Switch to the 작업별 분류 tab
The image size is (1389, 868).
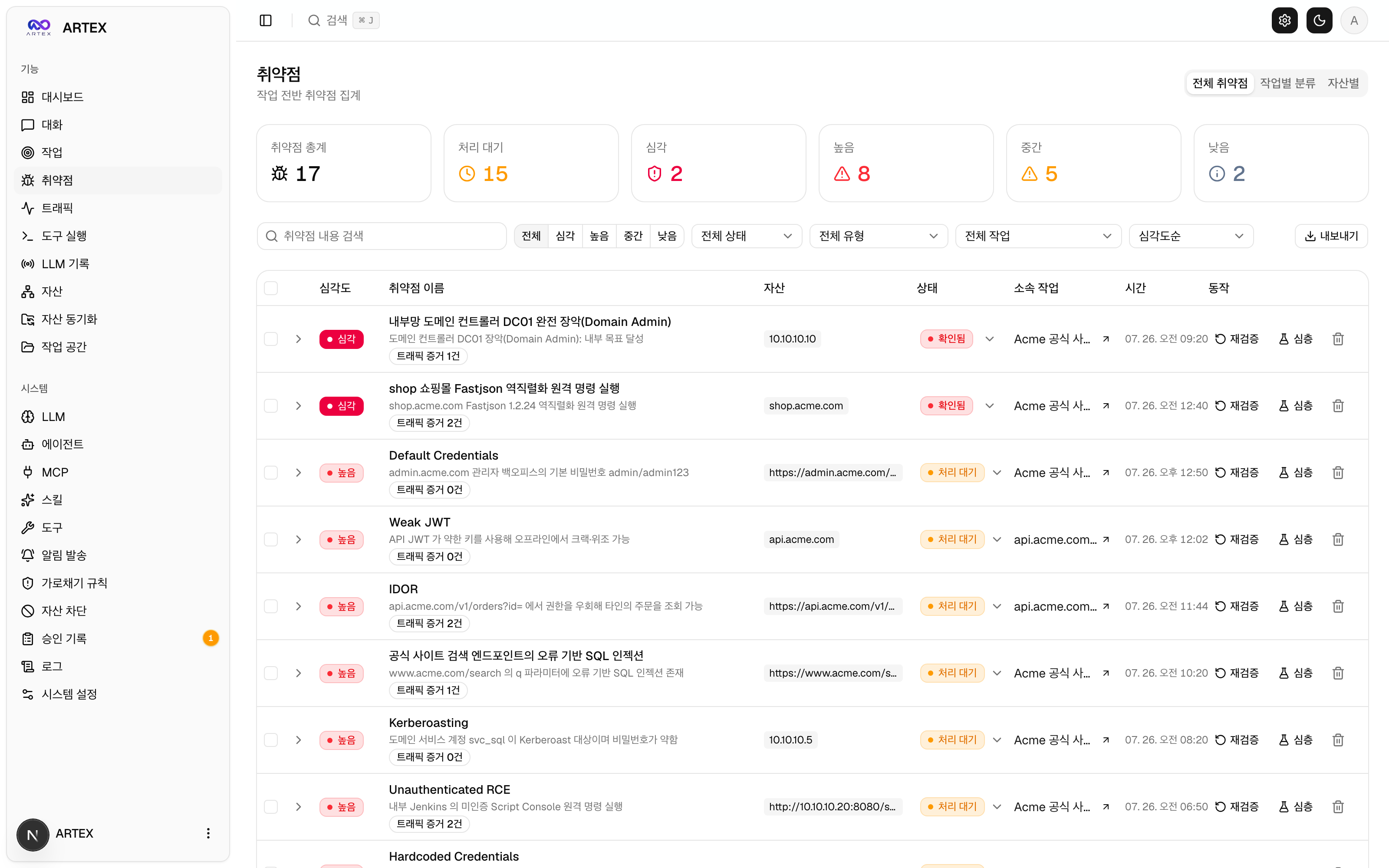[x=1287, y=83]
